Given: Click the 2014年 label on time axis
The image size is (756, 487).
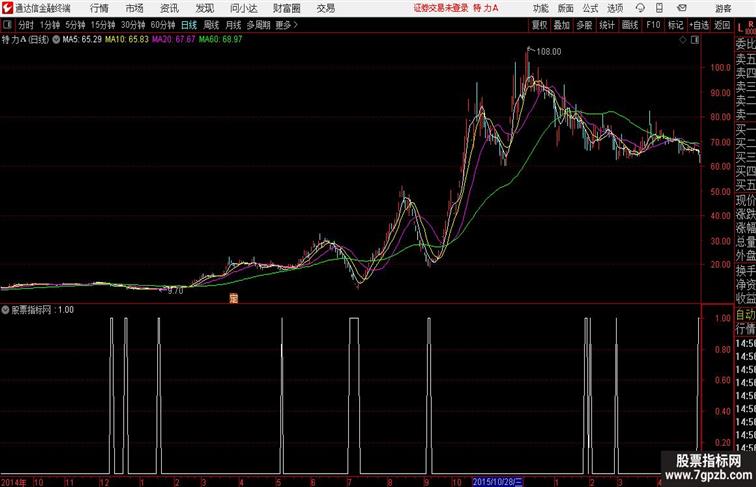Looking at the screenshot, I should [14, 482].
